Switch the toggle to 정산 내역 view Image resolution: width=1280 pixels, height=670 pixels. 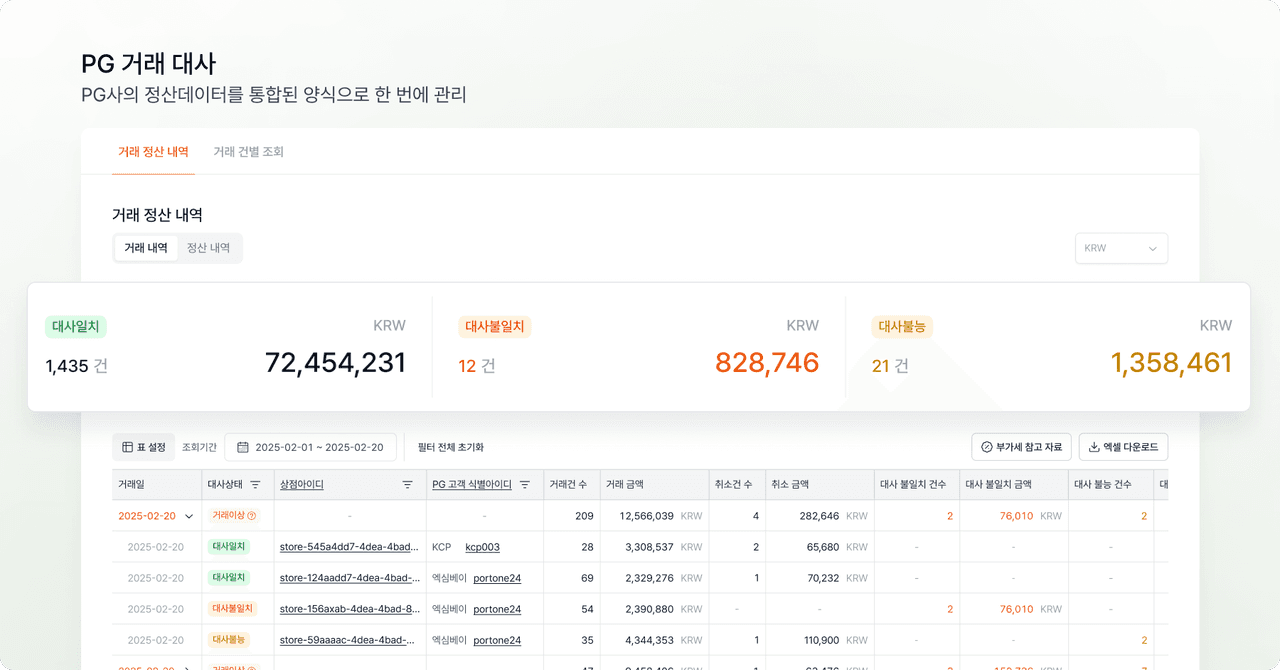(208, 248)
